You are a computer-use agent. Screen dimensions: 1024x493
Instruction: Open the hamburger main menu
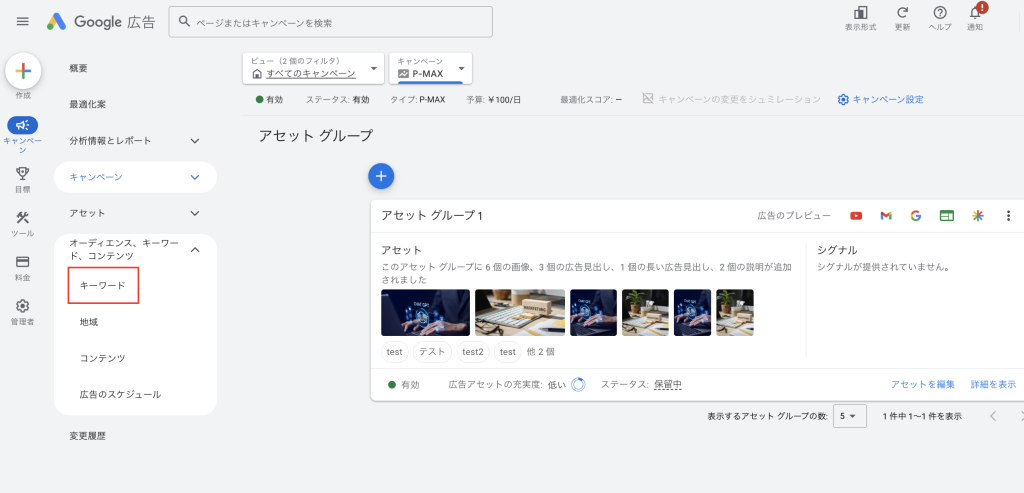[23, 22]
